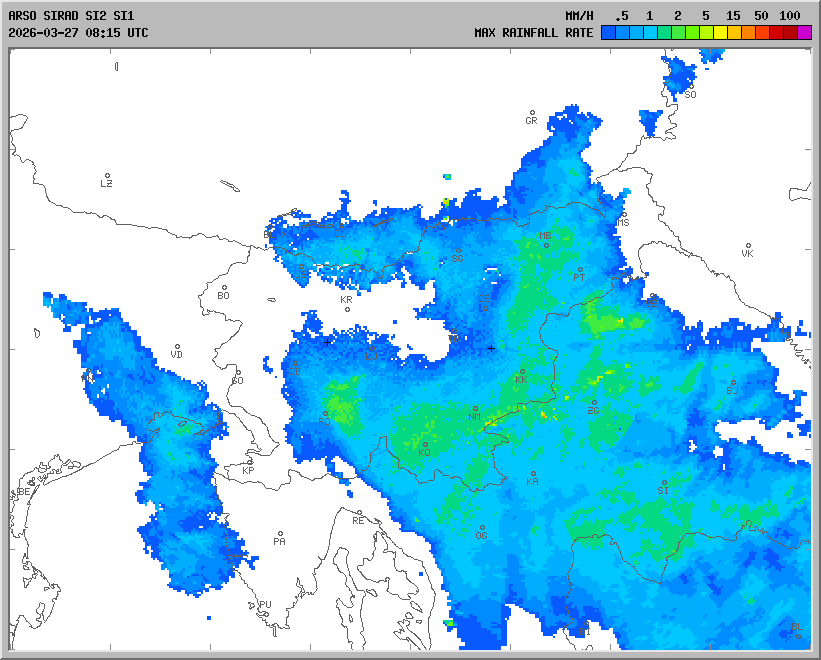821x660 pixels.
Task: Select the KR city marker
Action: (x=347, y=309)
